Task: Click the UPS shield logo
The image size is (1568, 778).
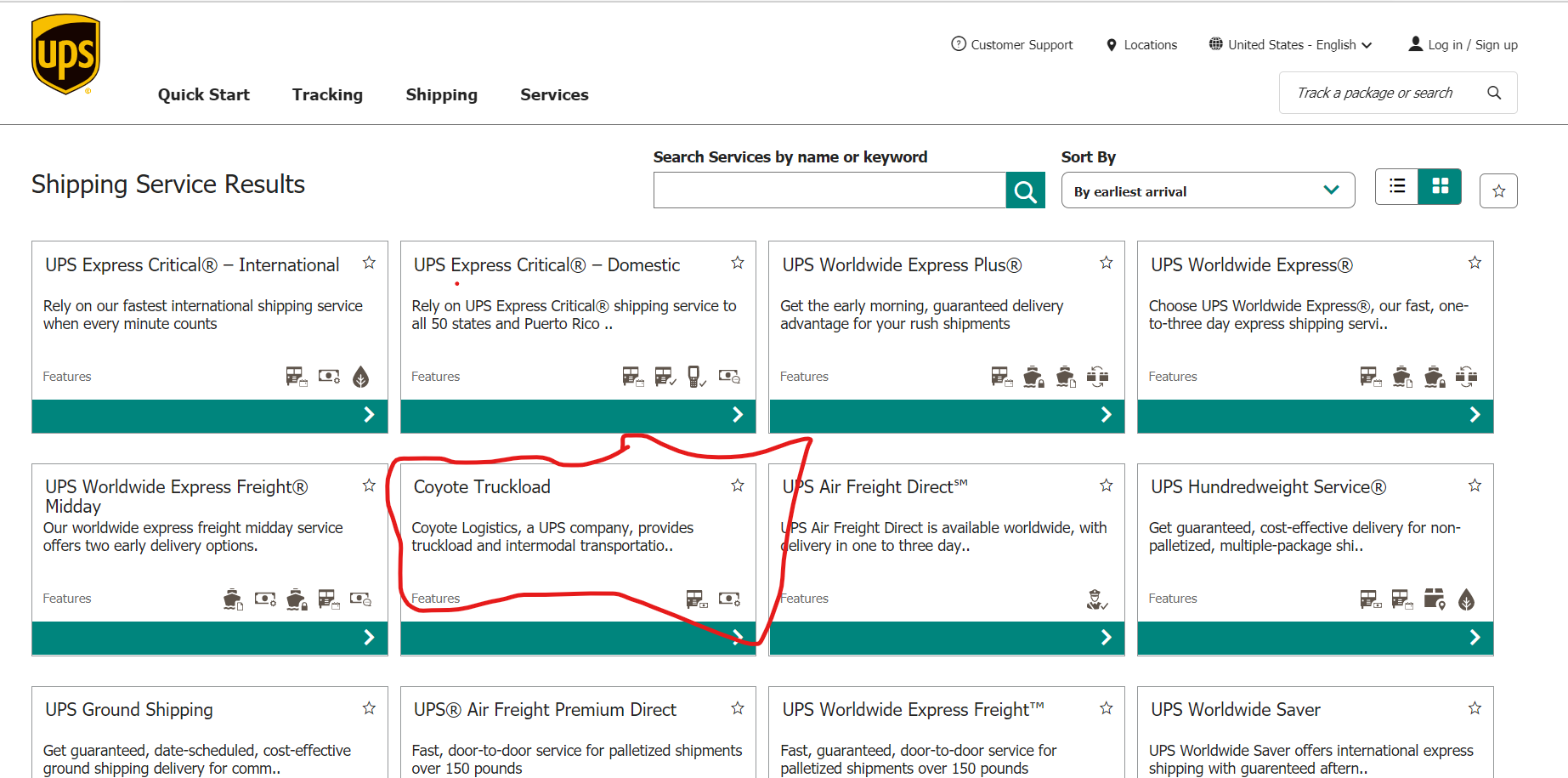Action: tap(65, 54)
